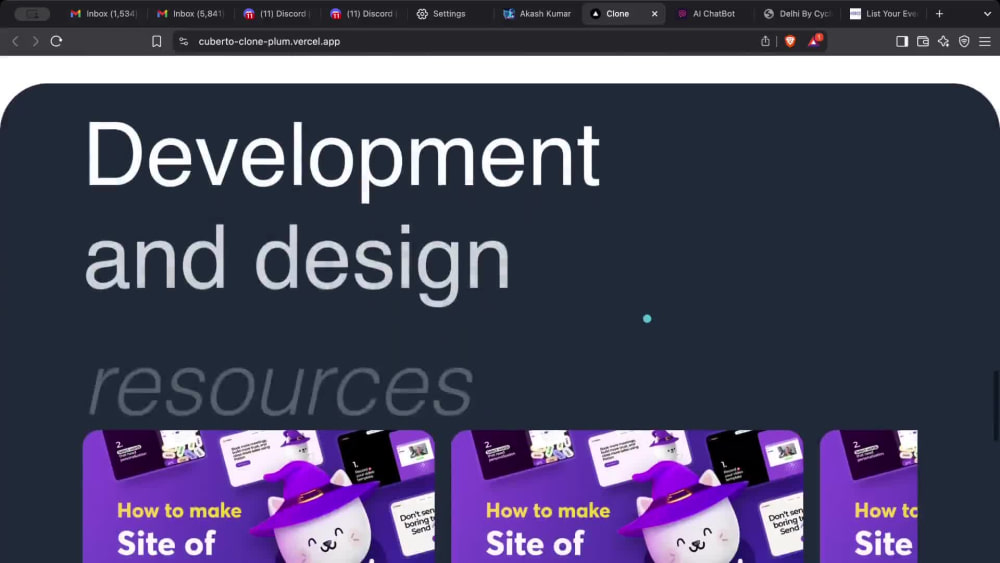Open the second (11) Discord tab
Image resolution: width=1000 pixels, height=563 pixels.
click(x=363, y=13)
